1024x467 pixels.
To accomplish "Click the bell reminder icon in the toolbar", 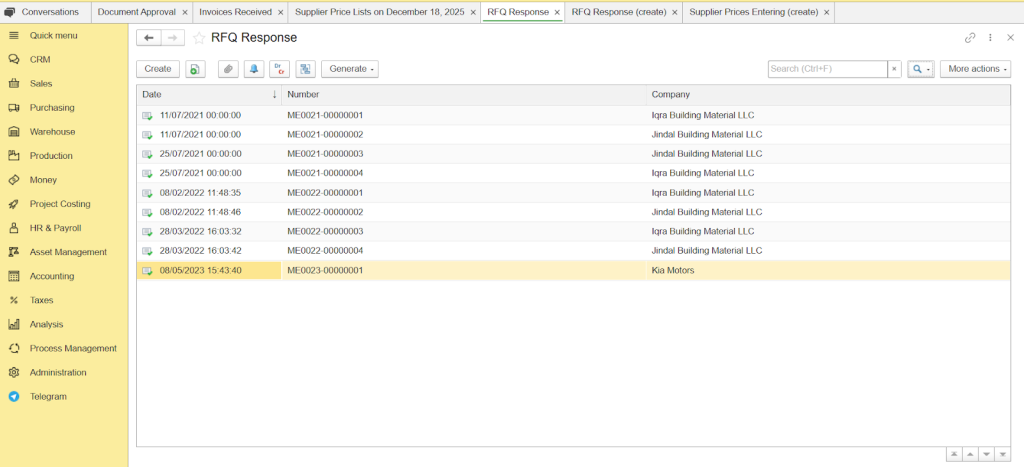I will tap(254, 69).
